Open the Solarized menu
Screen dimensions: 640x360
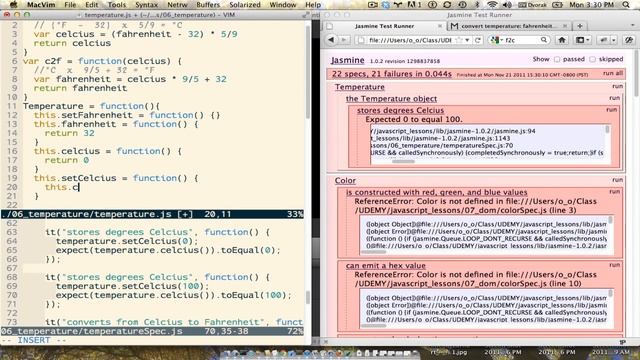coord(245,5)
